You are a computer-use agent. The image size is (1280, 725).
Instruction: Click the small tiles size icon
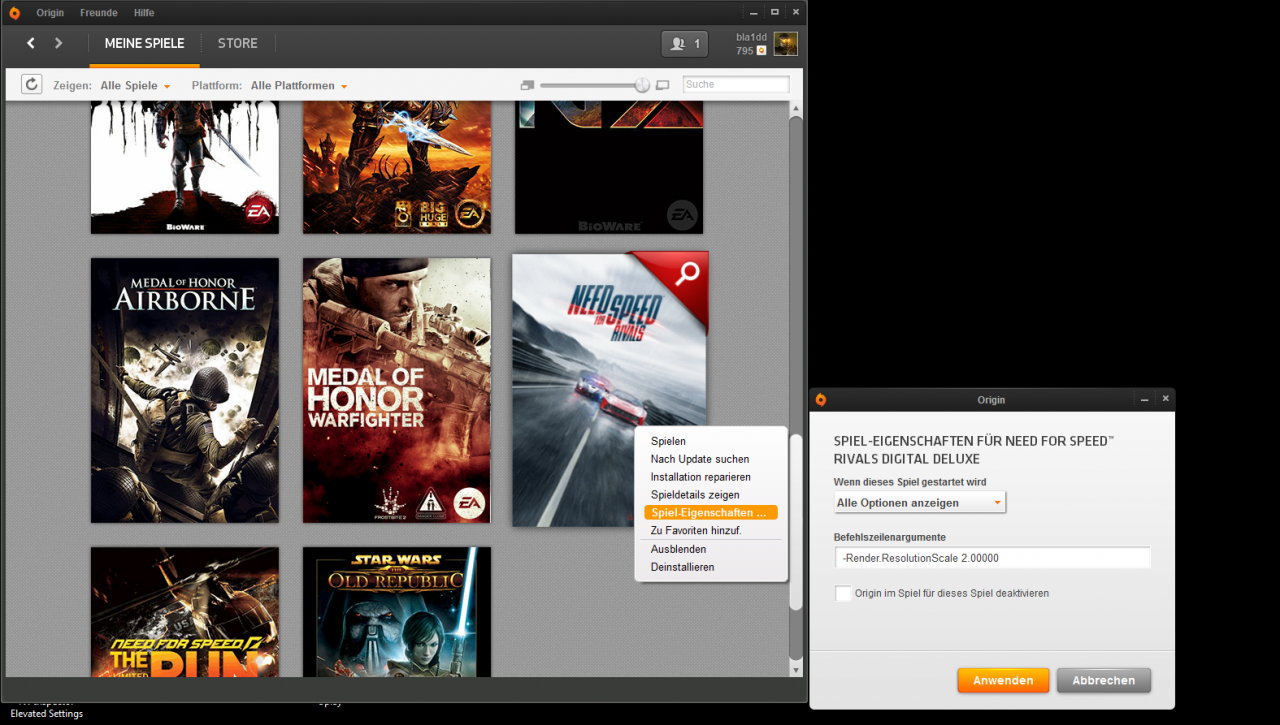pyautogui.click(x=528, y=85)
